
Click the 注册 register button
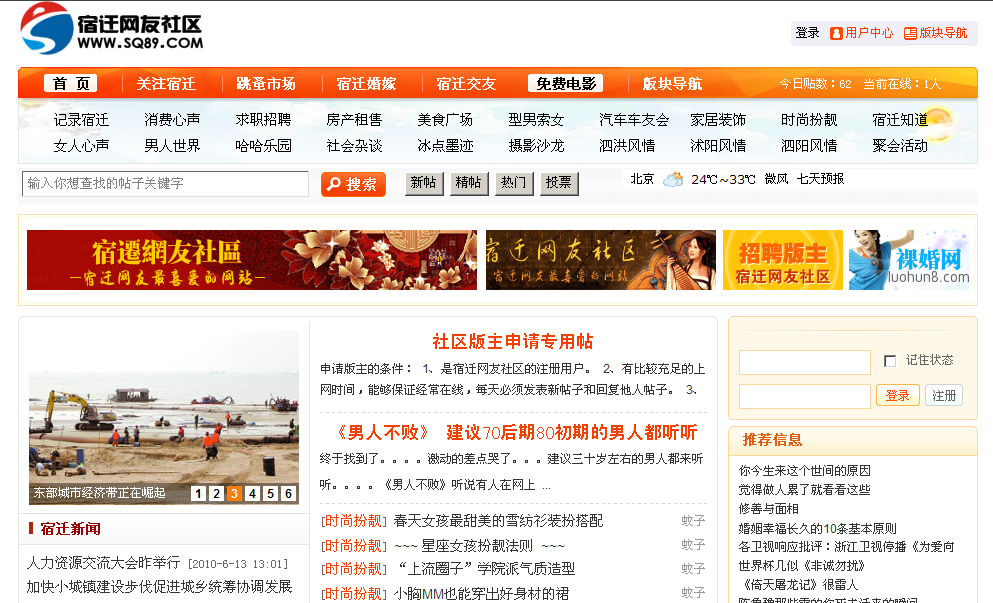(943, 395)
